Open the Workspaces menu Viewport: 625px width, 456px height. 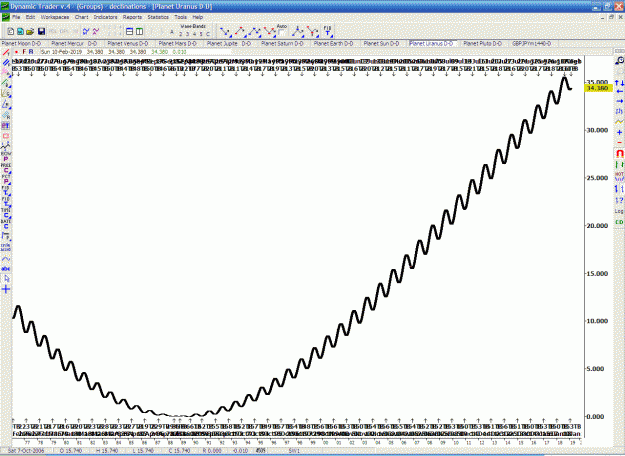pyautogui.click(x=55, y=17)
